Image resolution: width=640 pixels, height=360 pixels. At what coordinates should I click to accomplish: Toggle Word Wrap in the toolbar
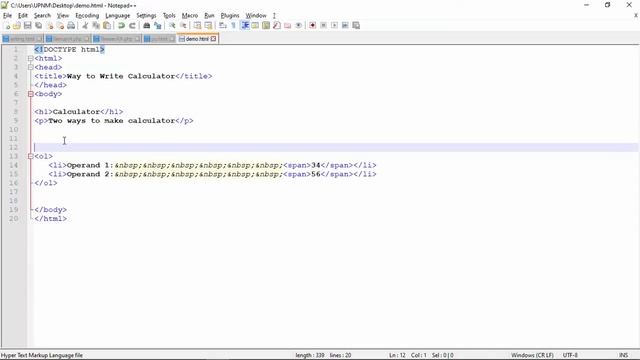point(222,25)
